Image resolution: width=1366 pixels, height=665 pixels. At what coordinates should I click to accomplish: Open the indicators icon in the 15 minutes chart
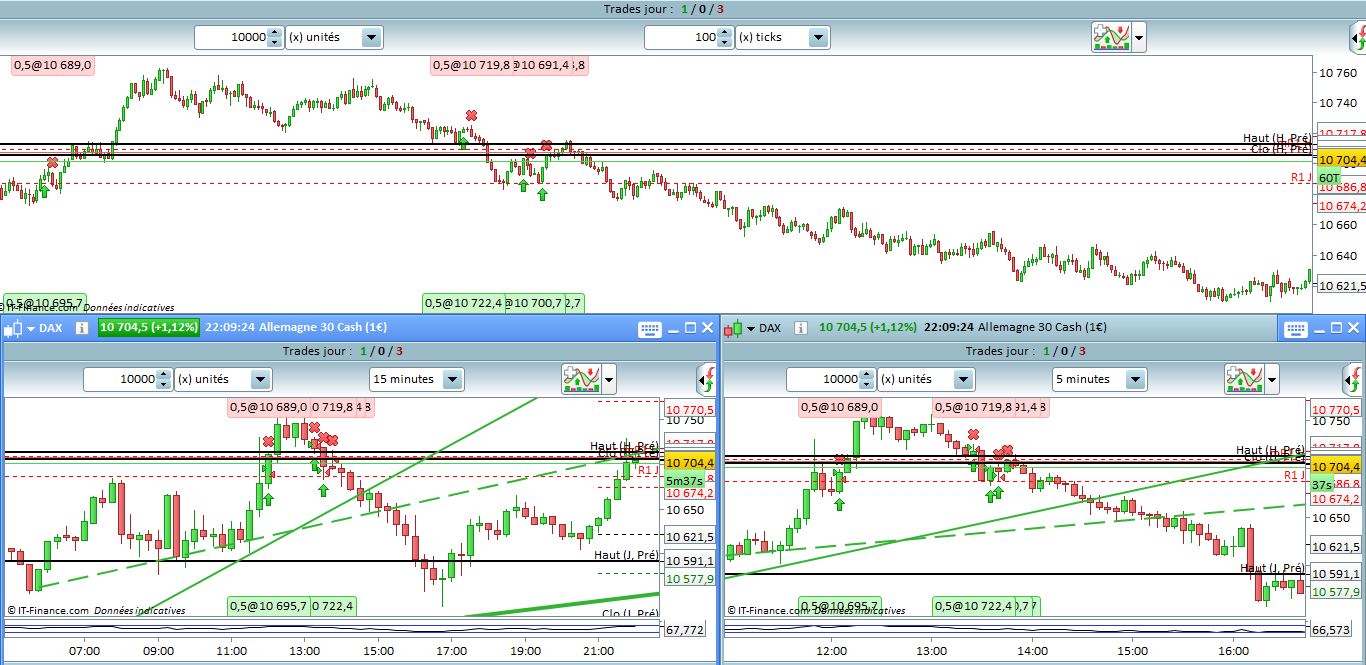[x=580, y=380]
